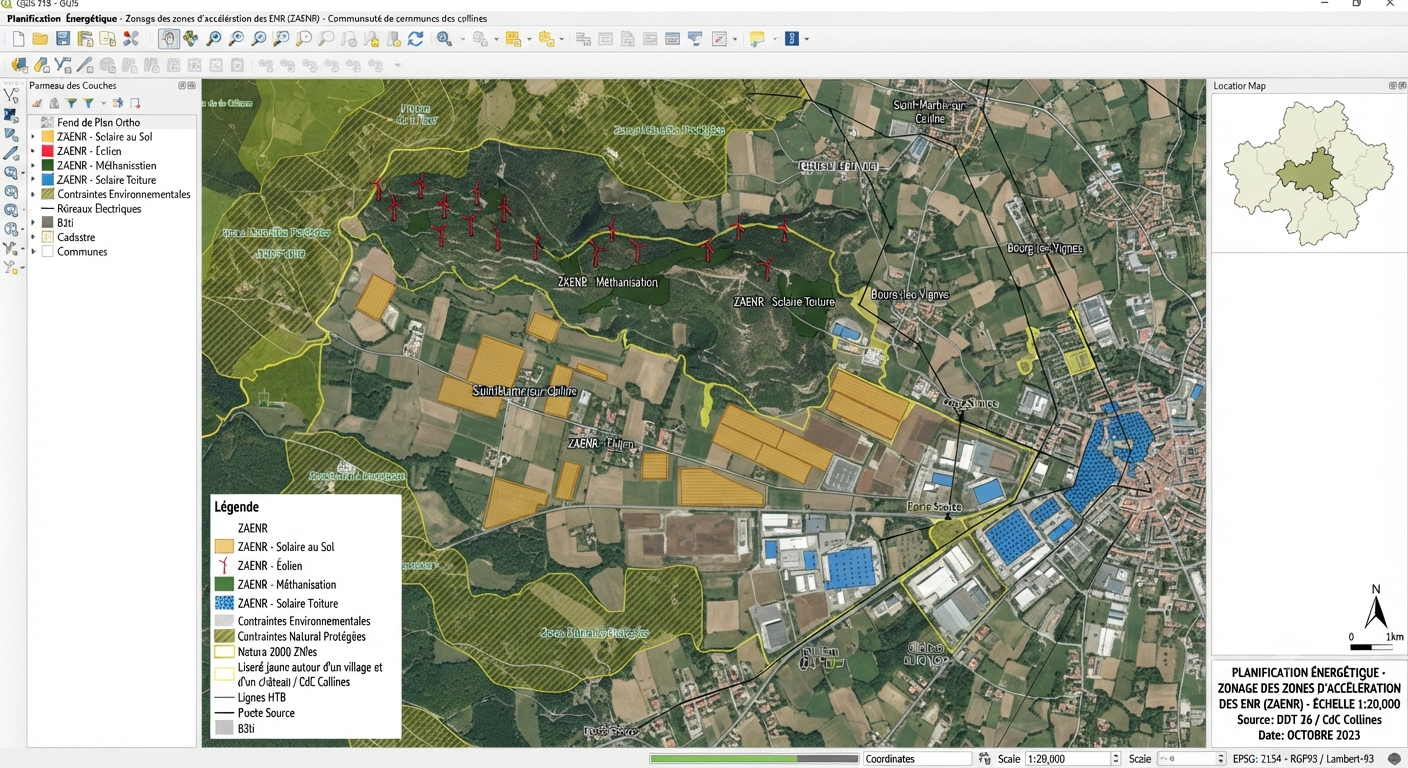Select the Réseaux Electriques layer row
Viewport: 1408px width, 768px height.
tap(111, 209)
